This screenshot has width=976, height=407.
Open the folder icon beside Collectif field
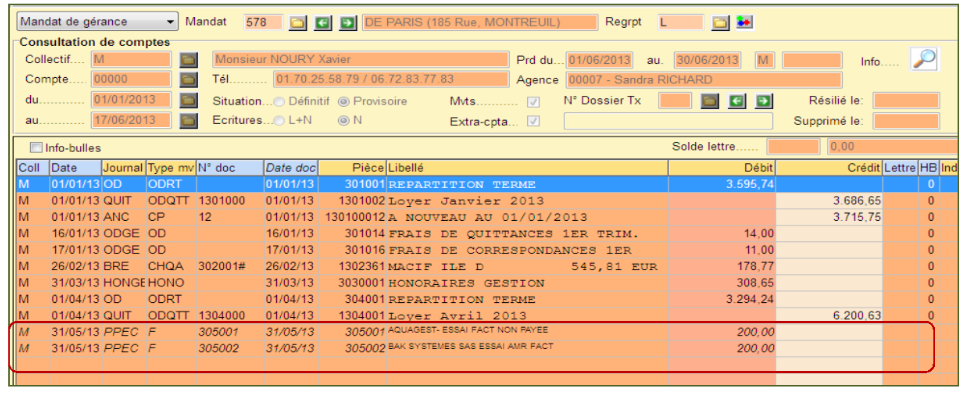187,61
